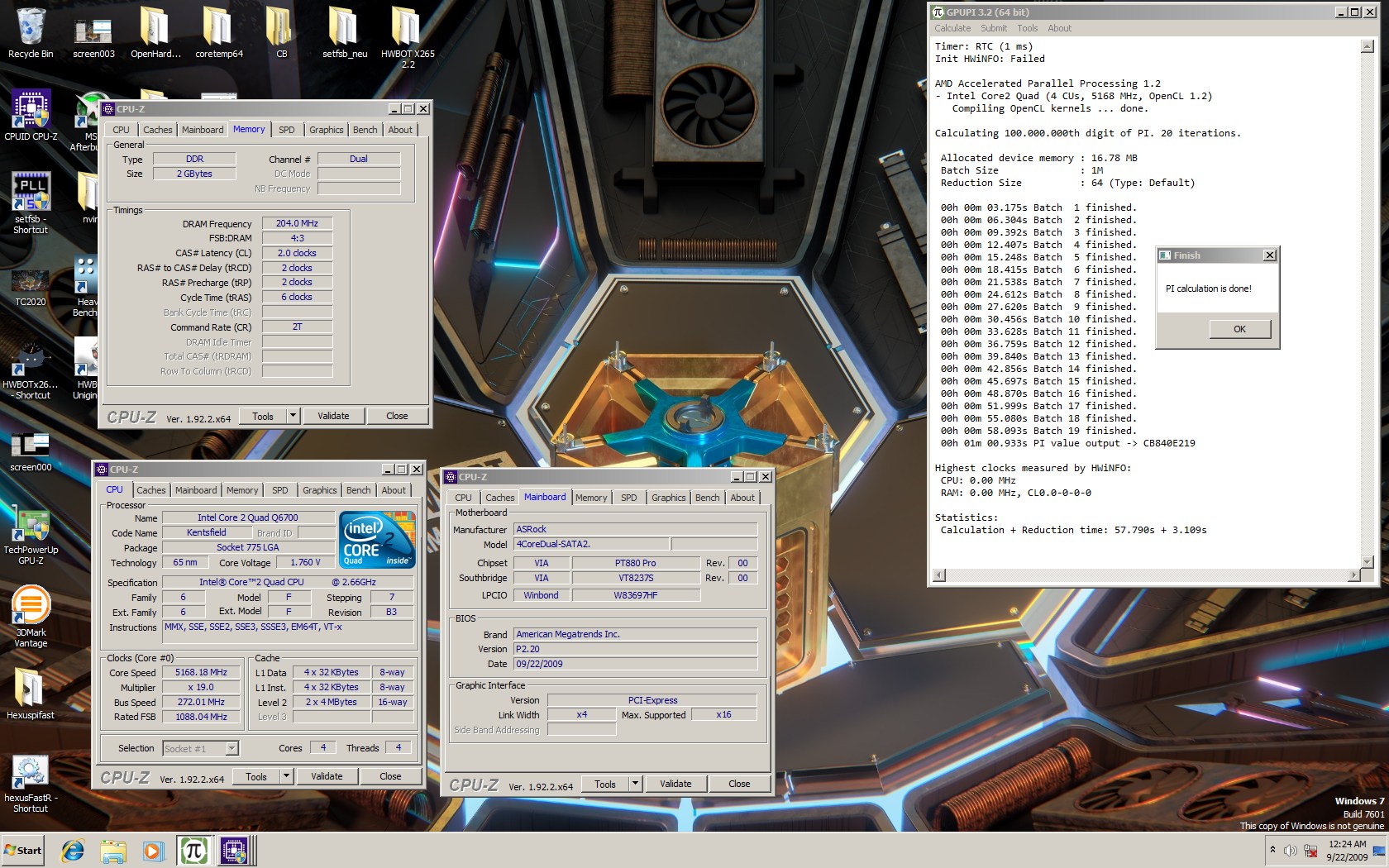Click Close in Mainboard CPU-Z window

click(x=739, y=784)
